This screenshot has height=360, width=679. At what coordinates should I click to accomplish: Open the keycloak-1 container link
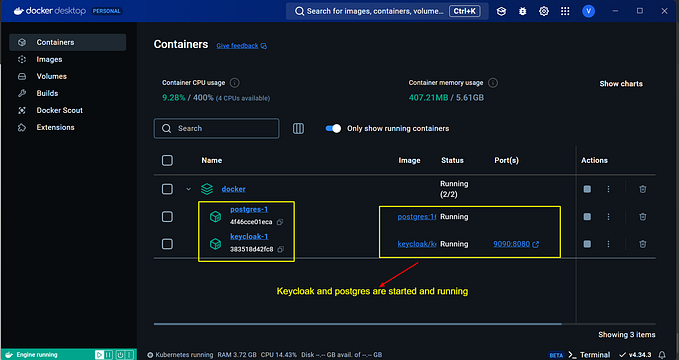point(249,237)
